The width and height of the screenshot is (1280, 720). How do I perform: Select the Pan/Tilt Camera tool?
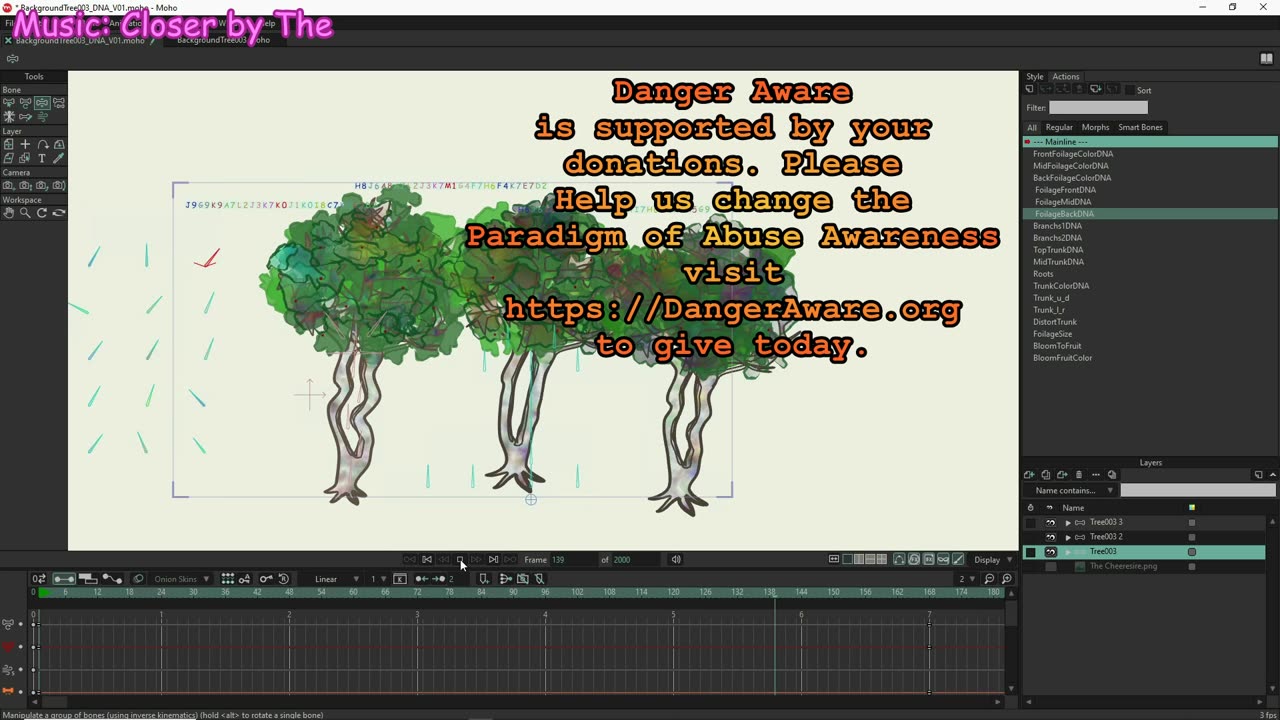59,185
